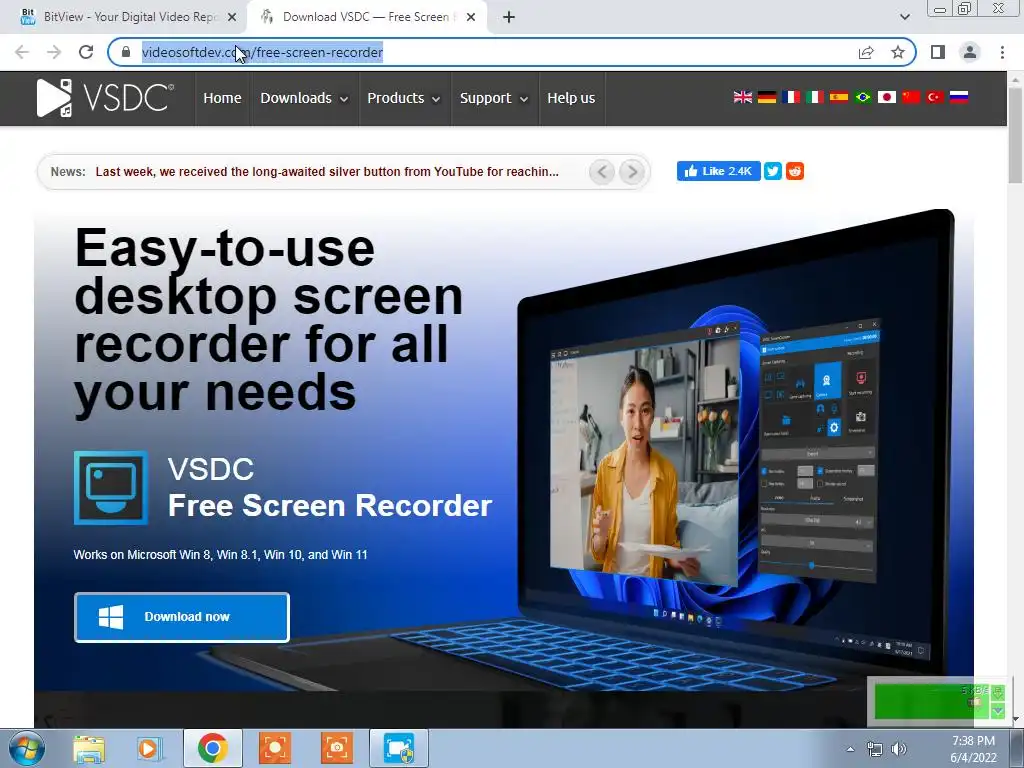Switch site language to French flag
This screenshot has height=768, width=1024.
tap(791, 97)
